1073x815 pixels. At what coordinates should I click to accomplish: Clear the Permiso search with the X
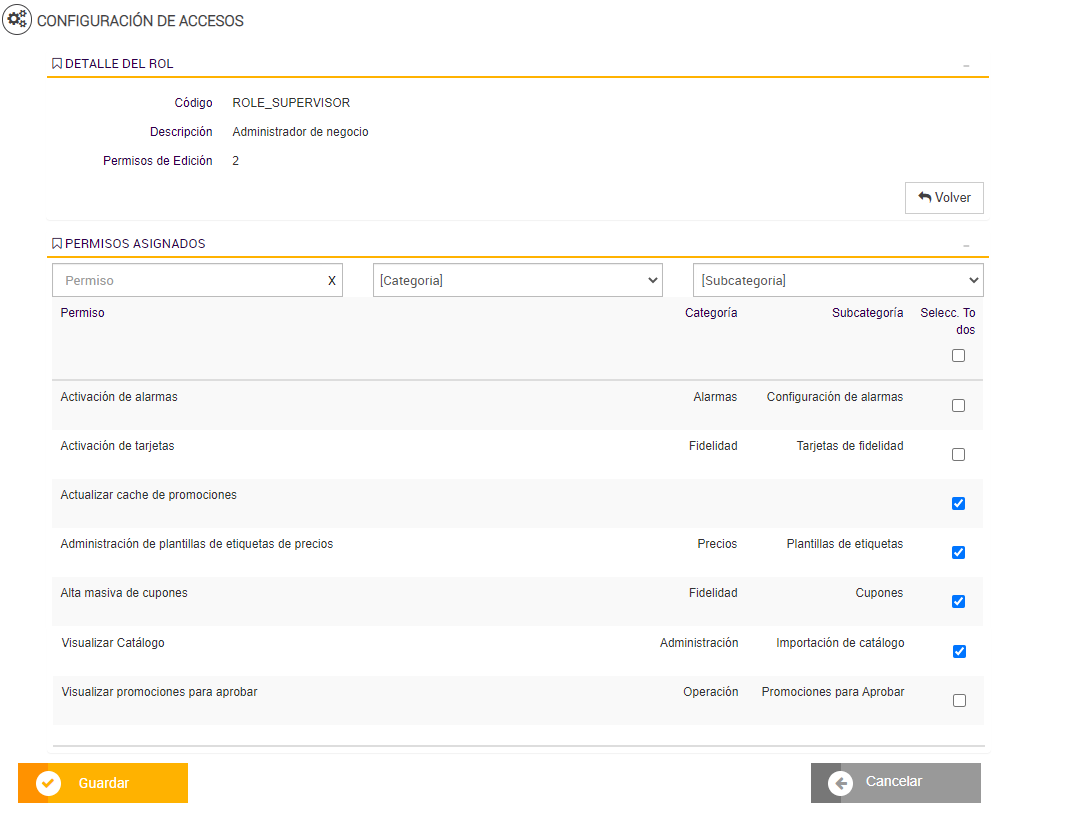pos(332,281)
